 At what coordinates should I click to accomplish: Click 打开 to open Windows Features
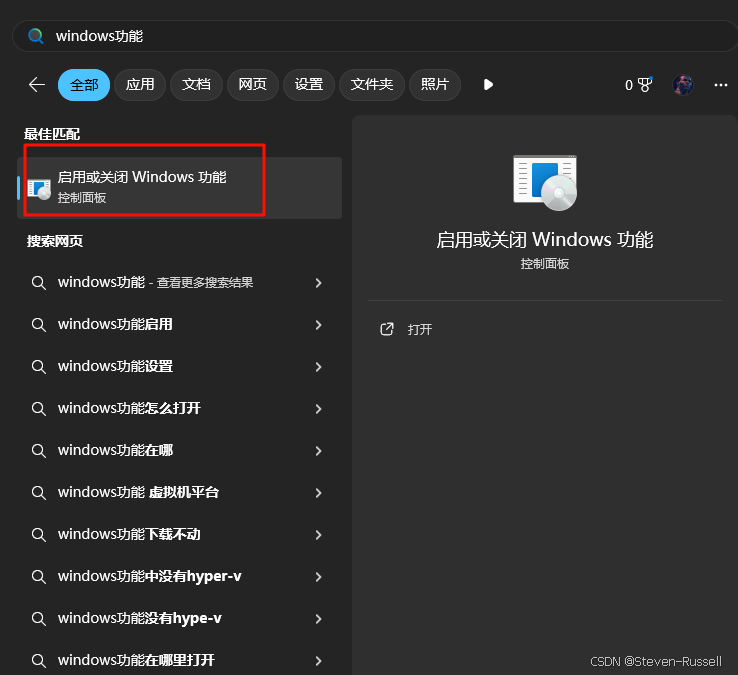tap(420, 329)
